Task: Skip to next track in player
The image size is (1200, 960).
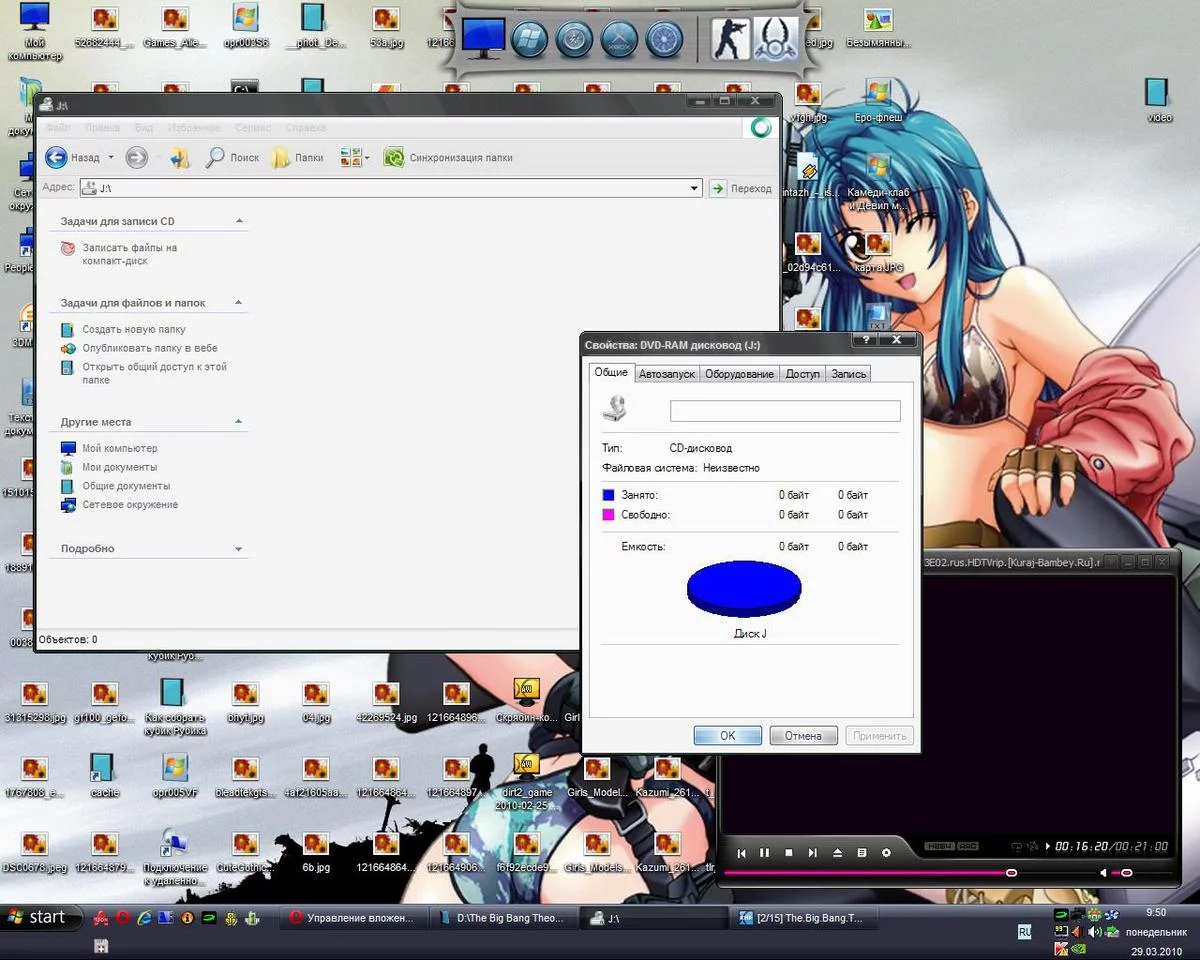Action: 813,853
